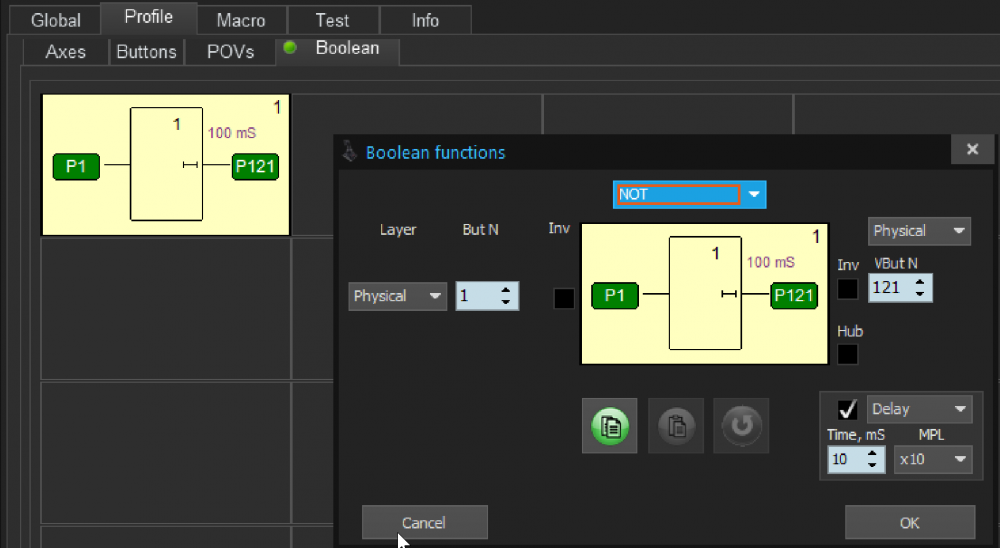Open the Buttons sub-tab
The image size is (1000, 548).
click(146, 52)
